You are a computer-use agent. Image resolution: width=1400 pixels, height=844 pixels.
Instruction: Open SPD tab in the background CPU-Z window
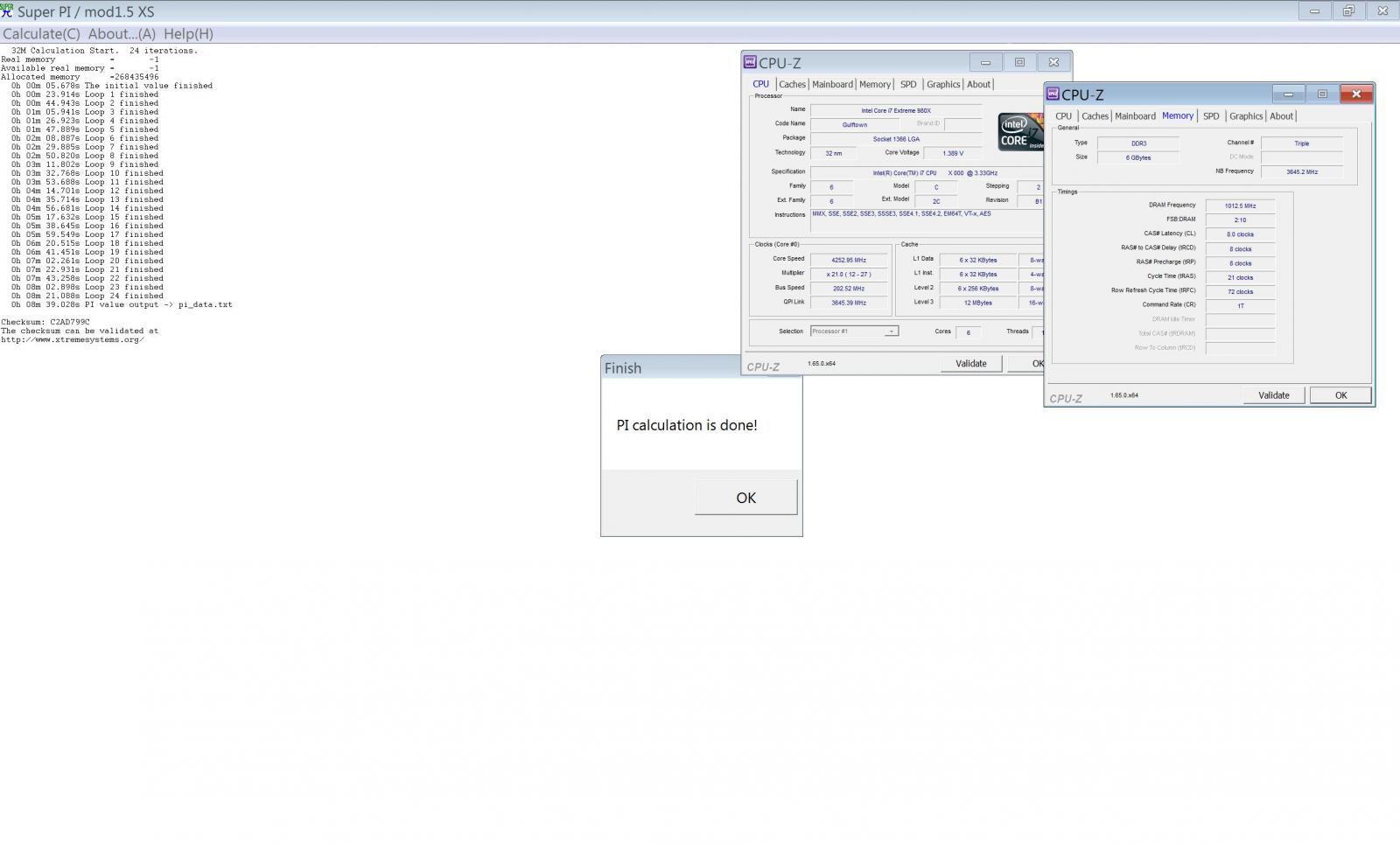point(908,84)
